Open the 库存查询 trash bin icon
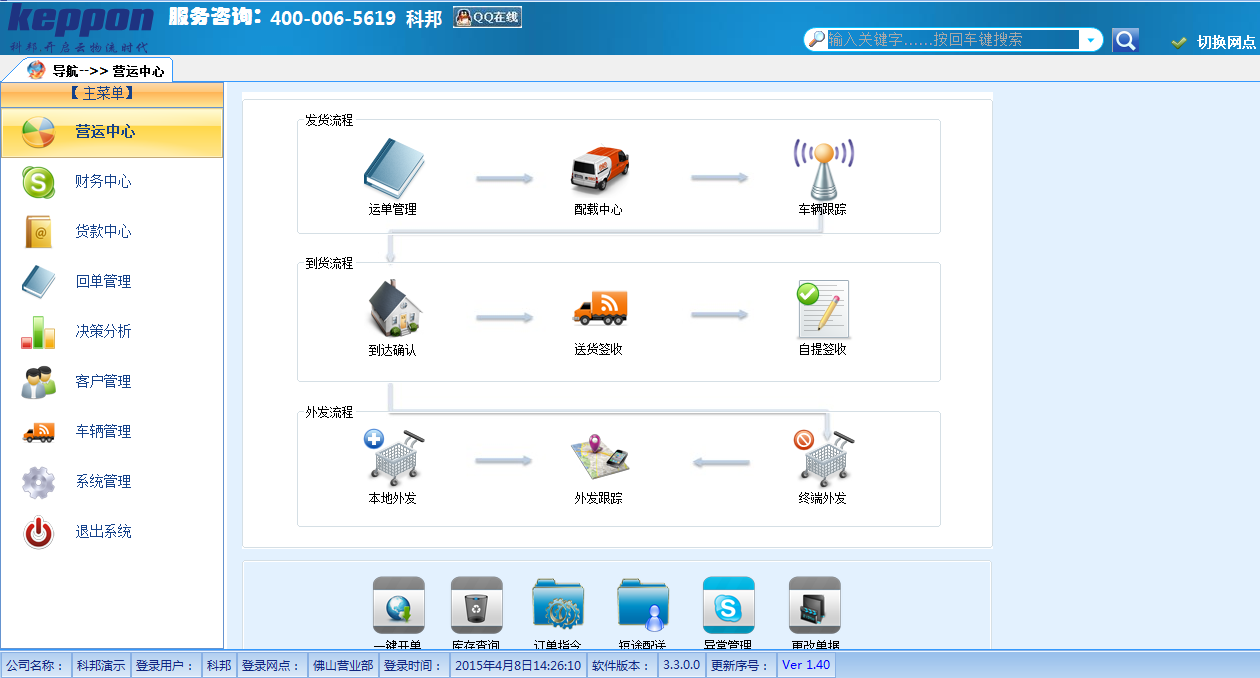Viewport: 1260px width, 678px height. click(x=476, y=606)
